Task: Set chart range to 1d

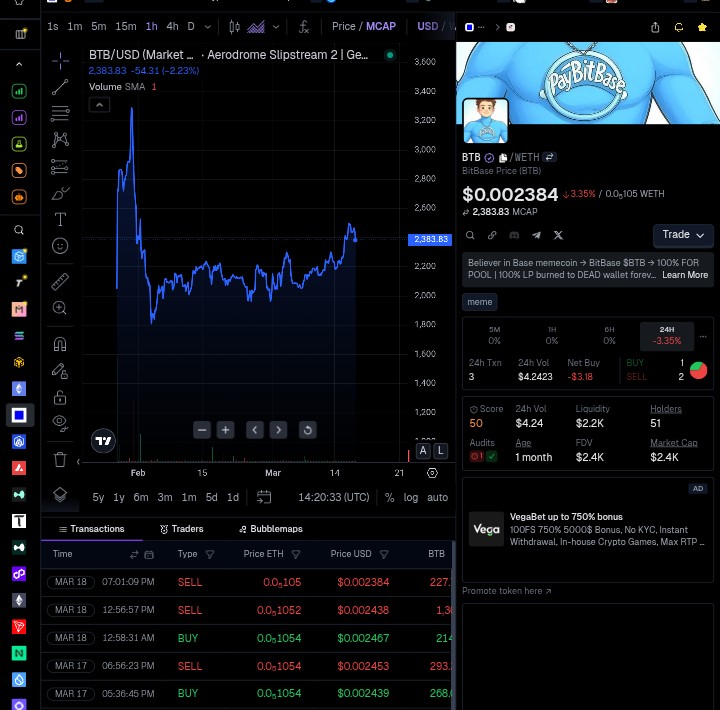Action: [x=233, y=497]
